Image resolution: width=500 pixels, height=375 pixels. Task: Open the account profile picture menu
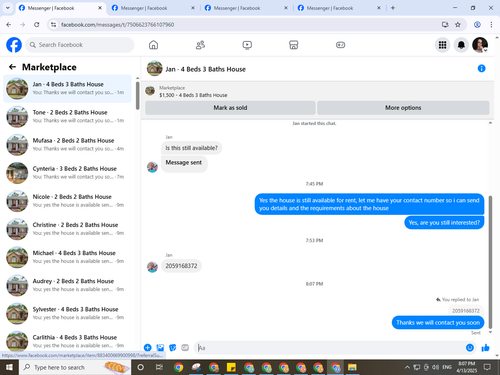[480, 45]
